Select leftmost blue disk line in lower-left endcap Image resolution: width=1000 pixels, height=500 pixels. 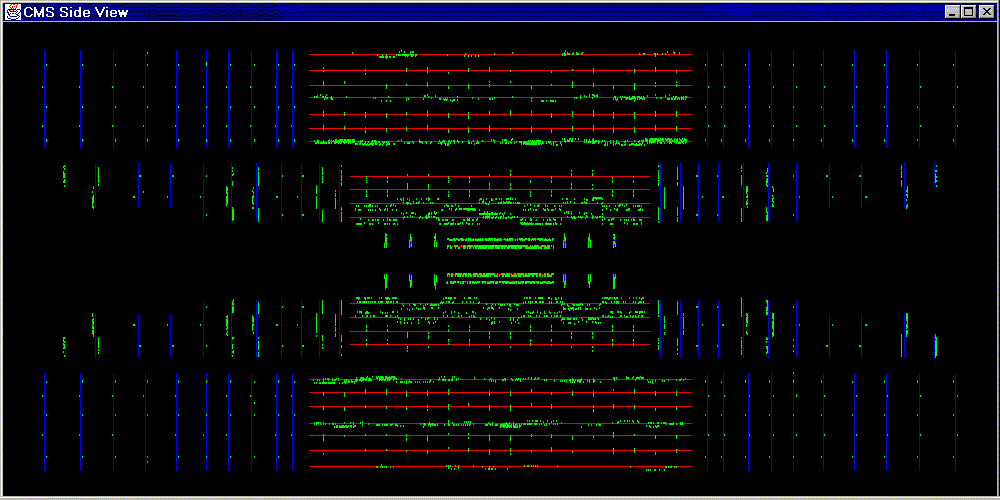pyautogui.click(x=45, y=422)
